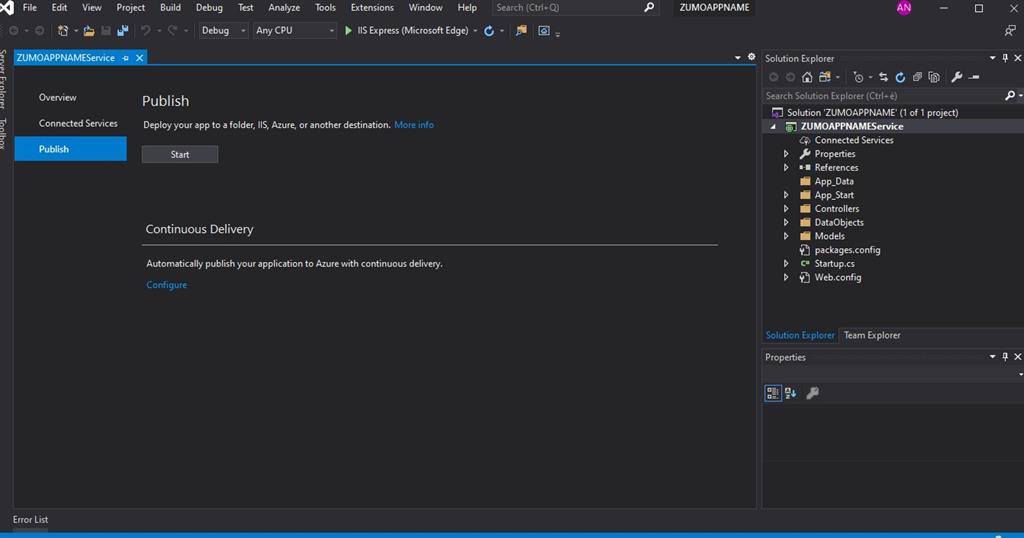Click the Solution Explorer Home icon
Viewport: 1024px width, 538px height.
(807, 77)
